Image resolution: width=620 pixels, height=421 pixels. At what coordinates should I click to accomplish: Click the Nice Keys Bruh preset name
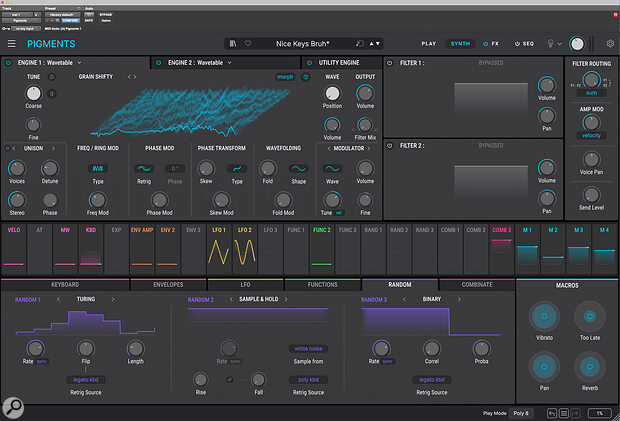pyautogui.click(x=302, y=44)
